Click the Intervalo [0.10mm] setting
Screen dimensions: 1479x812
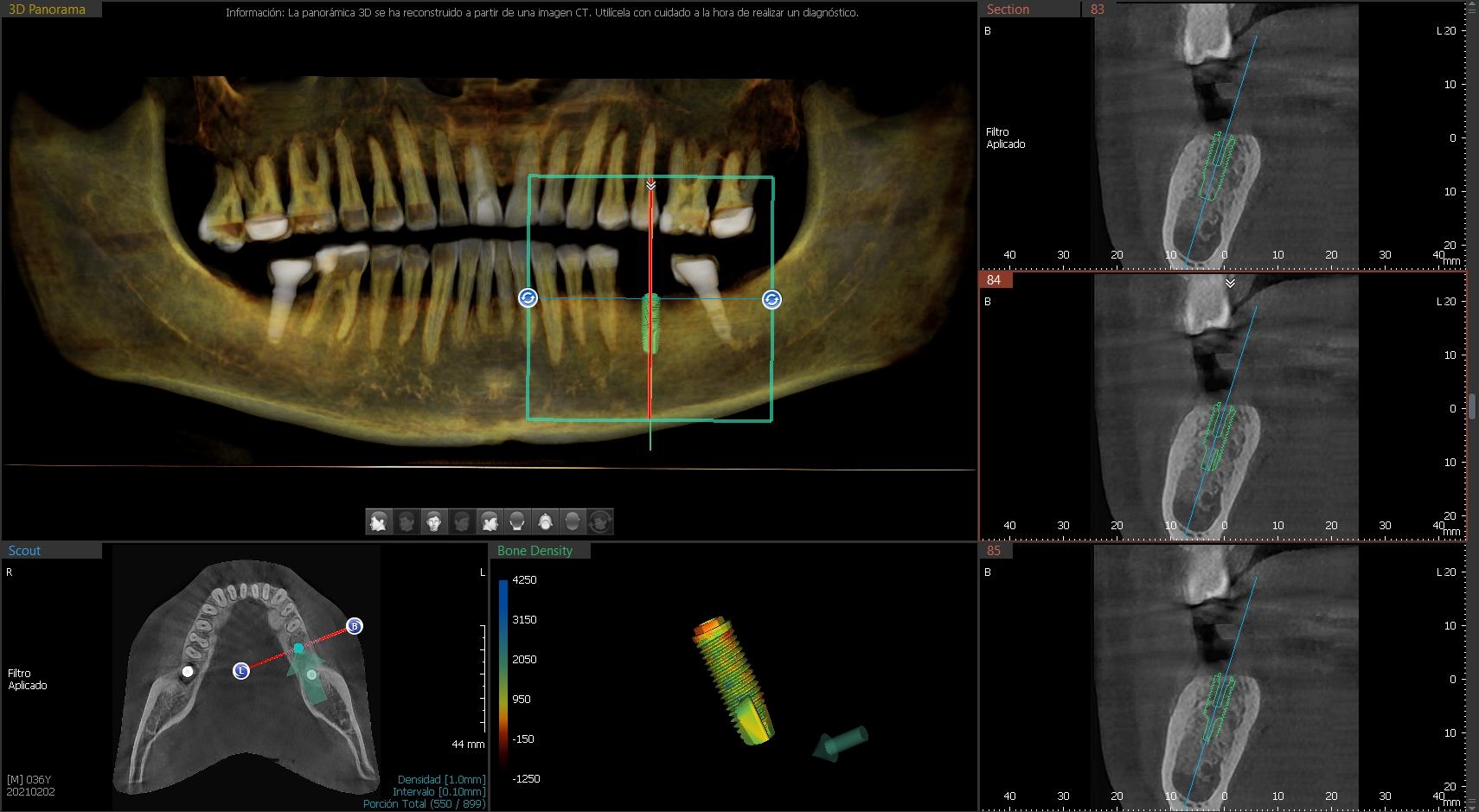[x=439, y=791]
